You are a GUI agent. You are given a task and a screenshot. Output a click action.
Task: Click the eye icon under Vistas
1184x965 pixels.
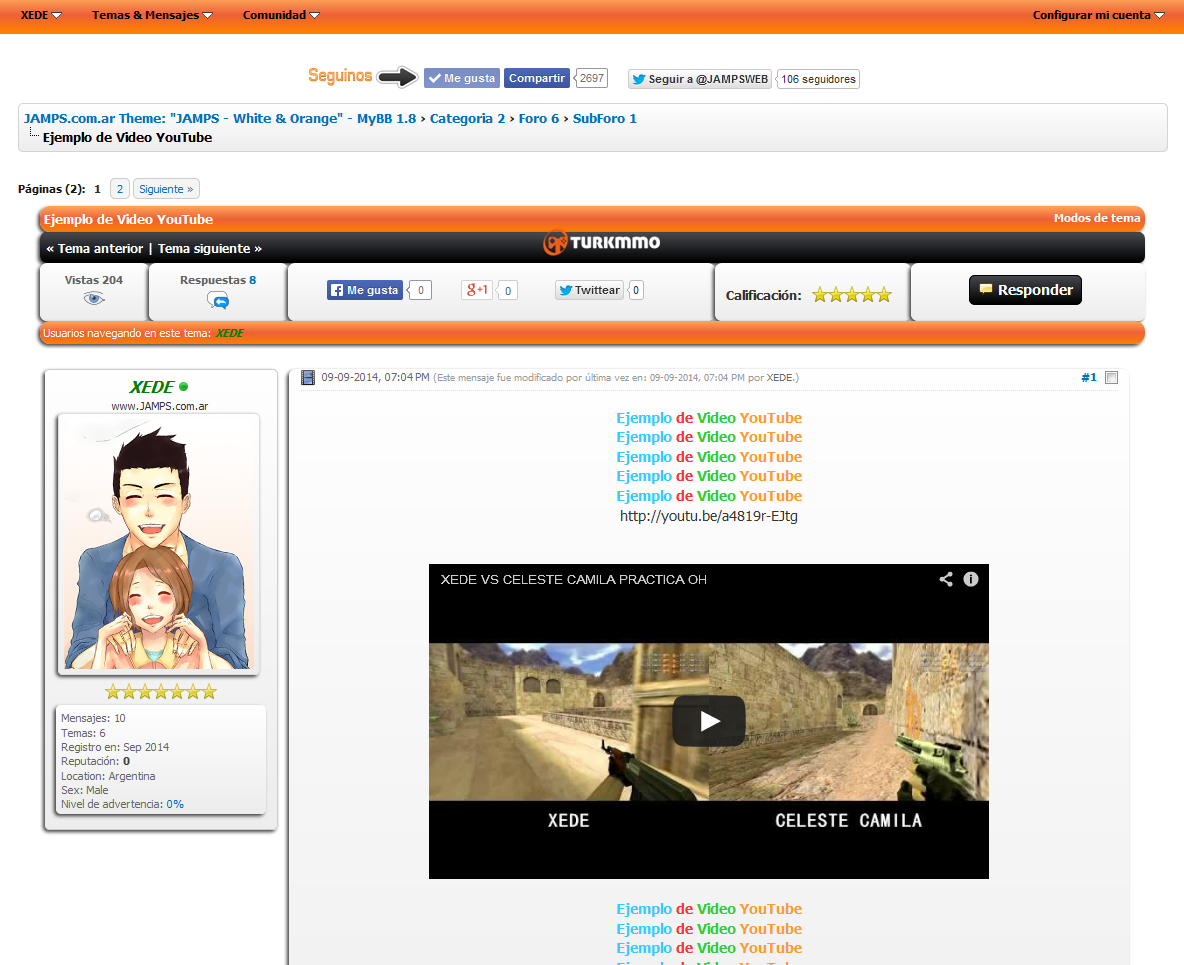[94, 299]
